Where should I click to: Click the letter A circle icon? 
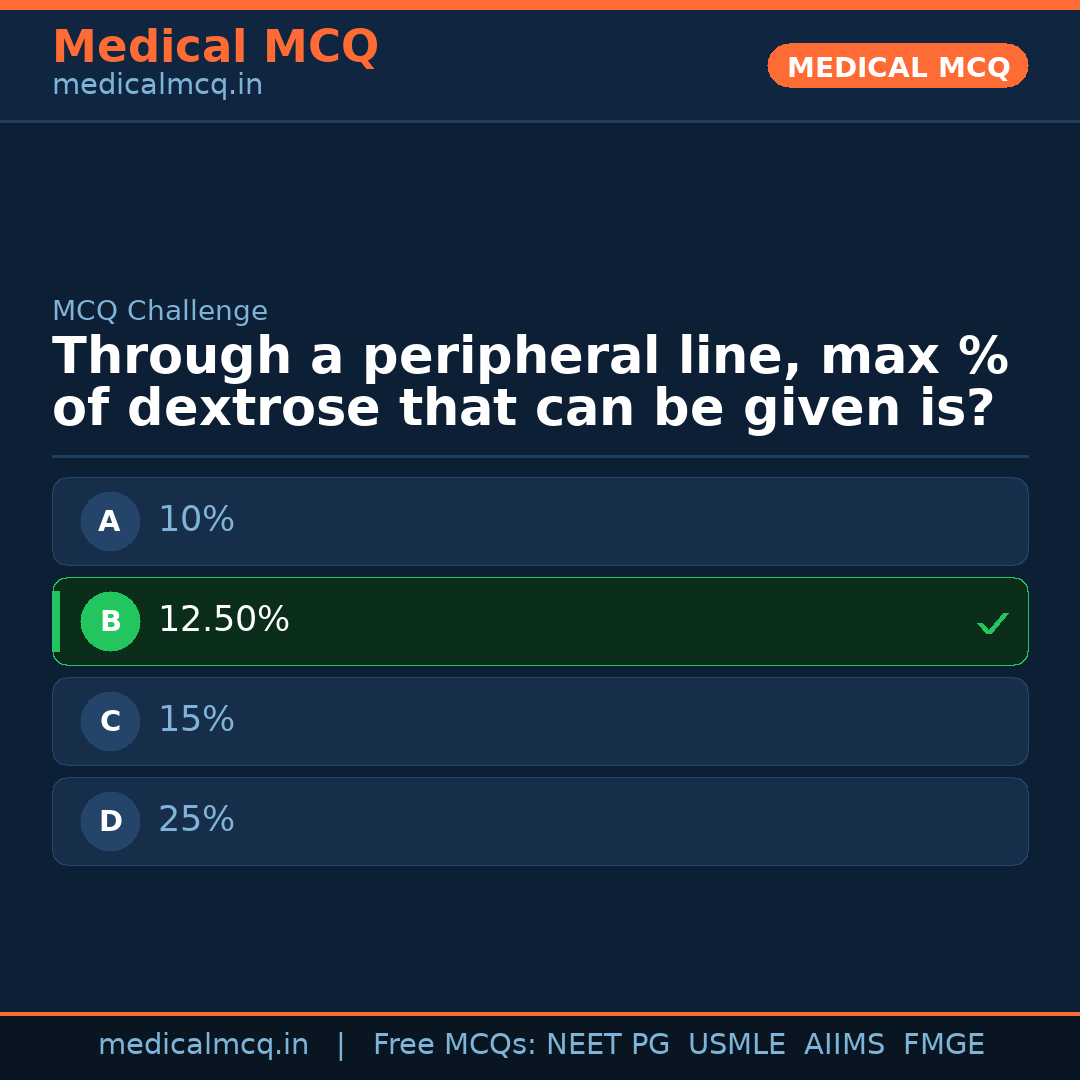(x=110, y=521)
